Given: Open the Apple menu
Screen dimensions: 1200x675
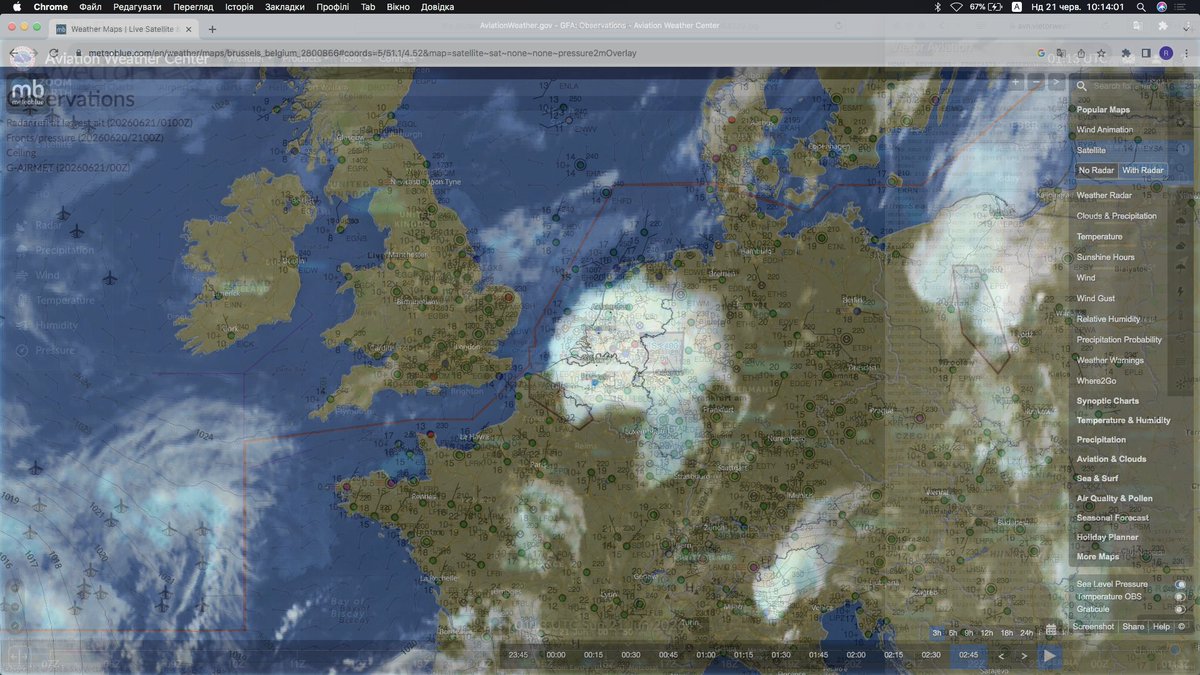Looking at the screenshot, I should (16, 7).
